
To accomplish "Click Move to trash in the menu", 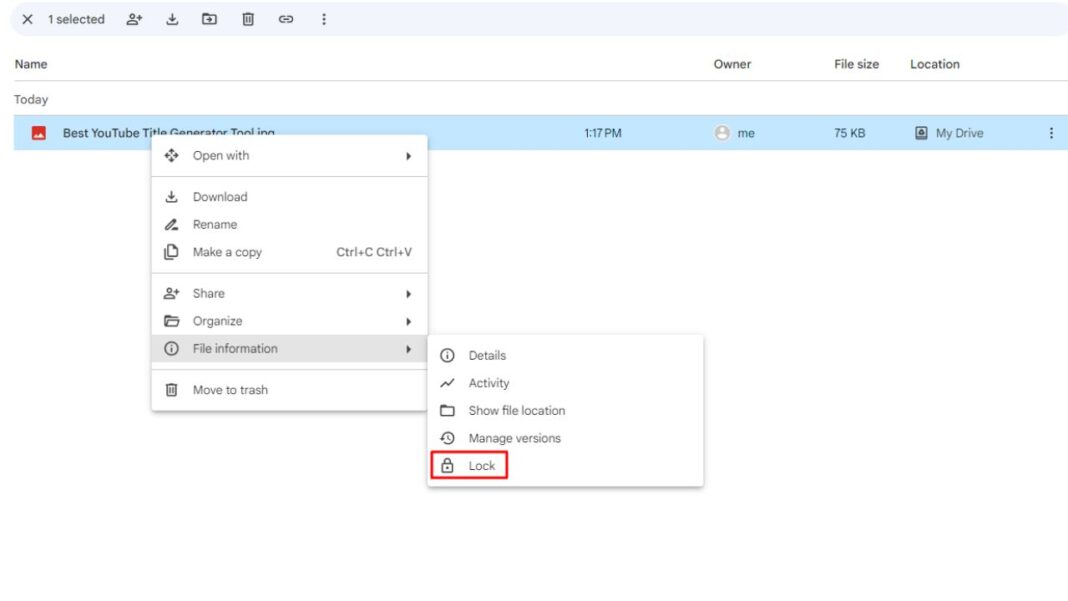I will click(229, 389).
